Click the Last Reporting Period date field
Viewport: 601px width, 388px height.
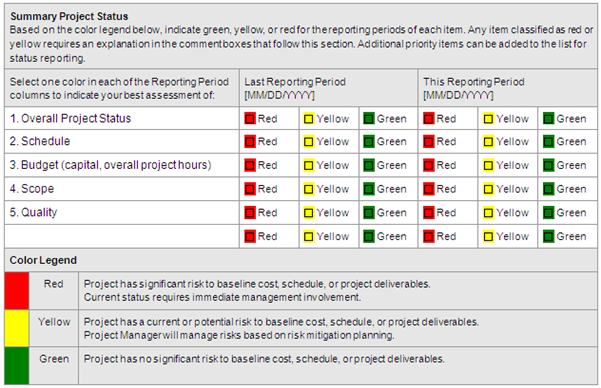coord(279,95)
